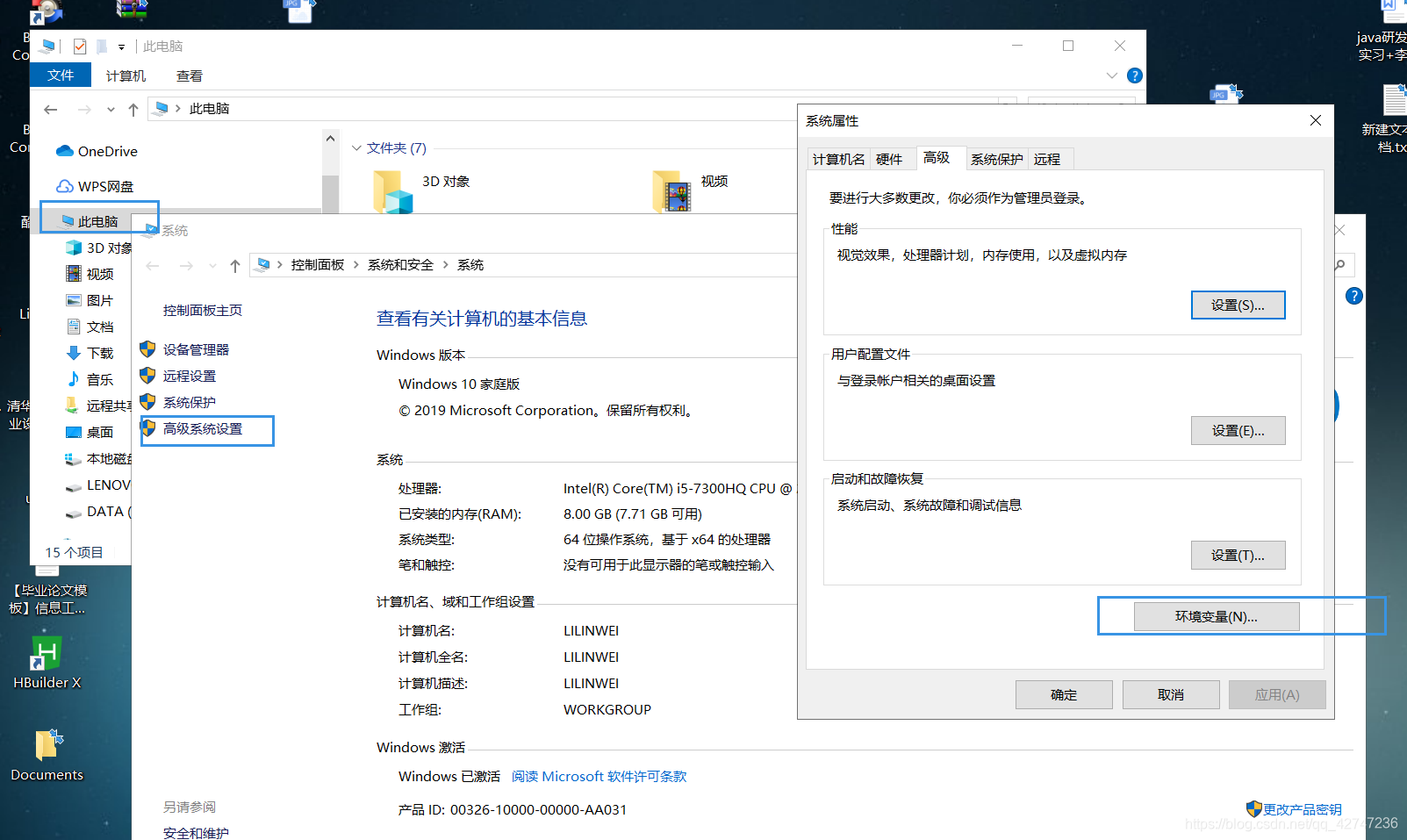Screen dimensions: 1407x840
Task: Switch to 硬件 tab
Action: (x=889, y=159)
